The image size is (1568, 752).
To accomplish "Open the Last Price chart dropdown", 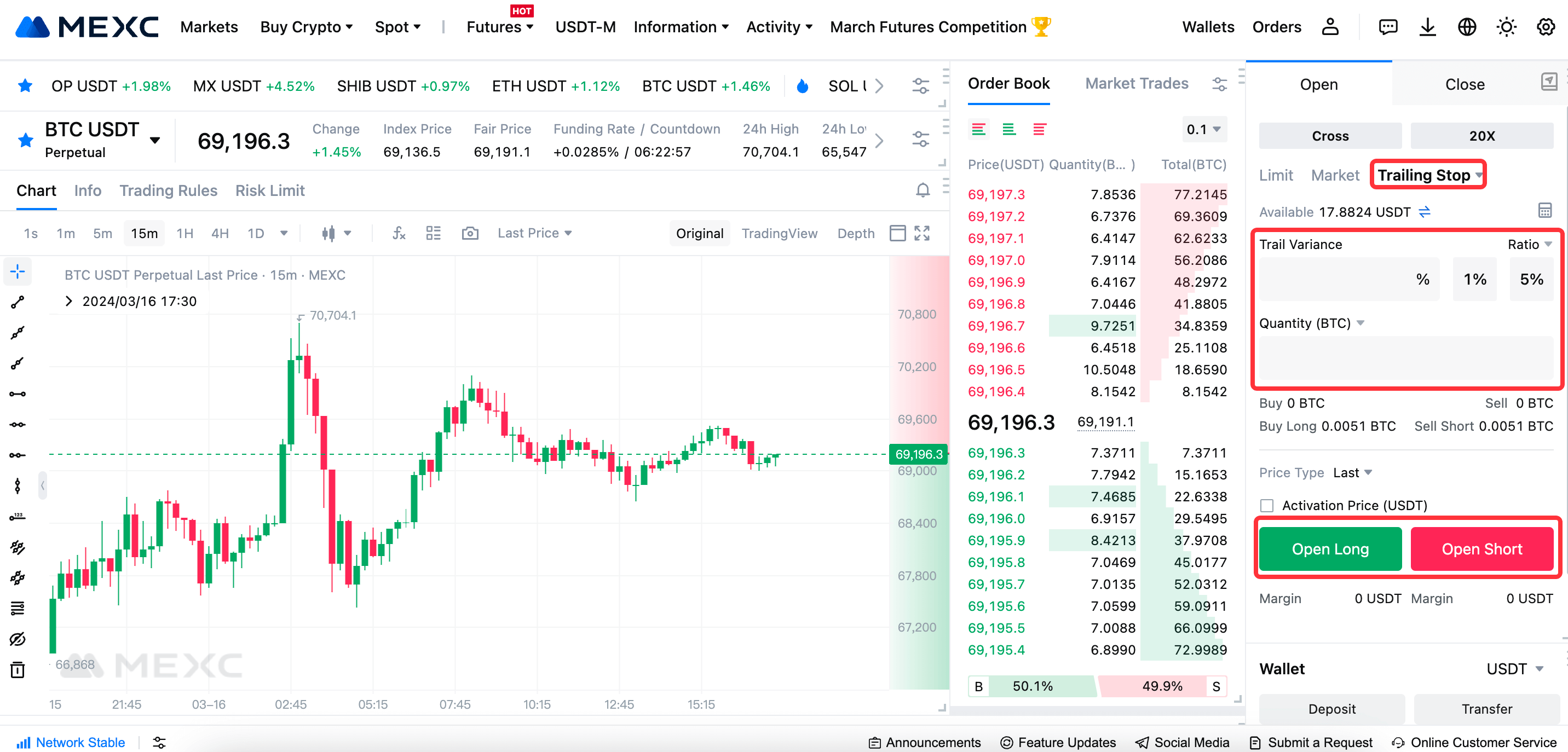I will 534,233.
